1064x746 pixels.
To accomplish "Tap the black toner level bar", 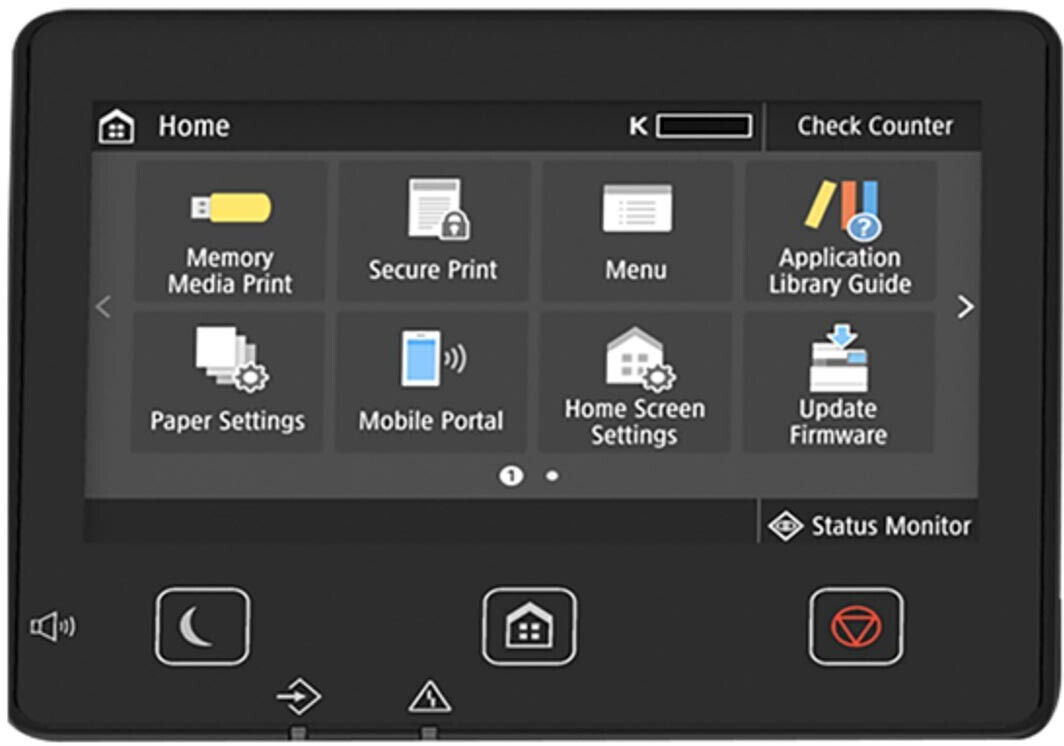I will coord(704,126).
